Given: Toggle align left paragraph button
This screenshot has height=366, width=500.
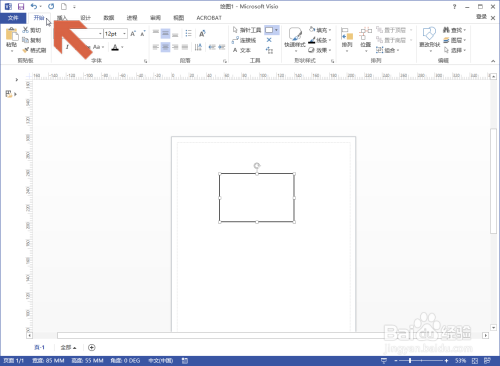Looking at the screenshot, I should tap(156, 47).
